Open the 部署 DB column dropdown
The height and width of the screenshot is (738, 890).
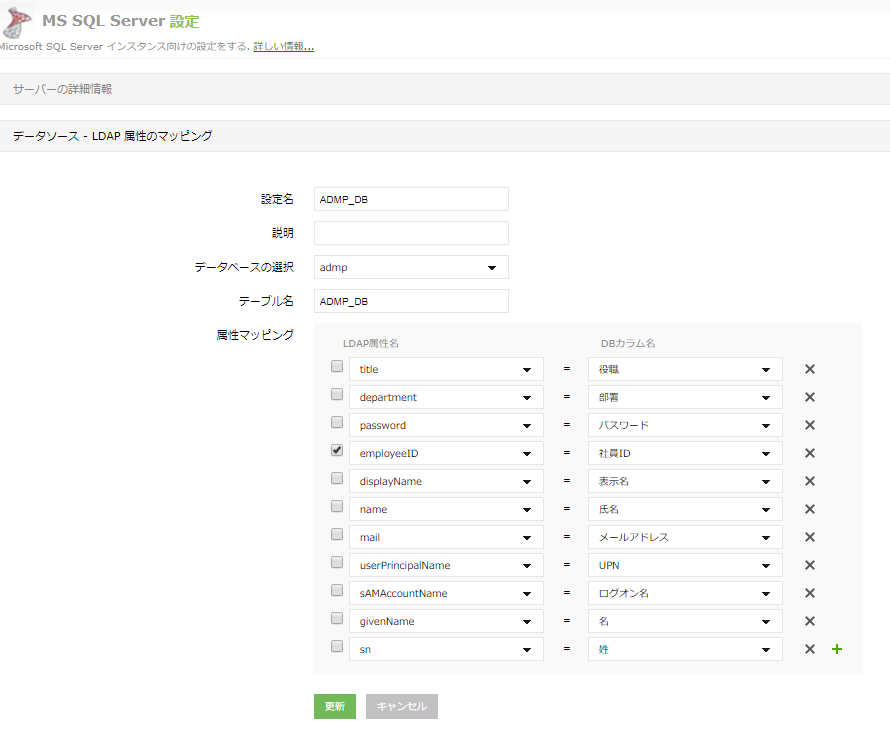685,397
